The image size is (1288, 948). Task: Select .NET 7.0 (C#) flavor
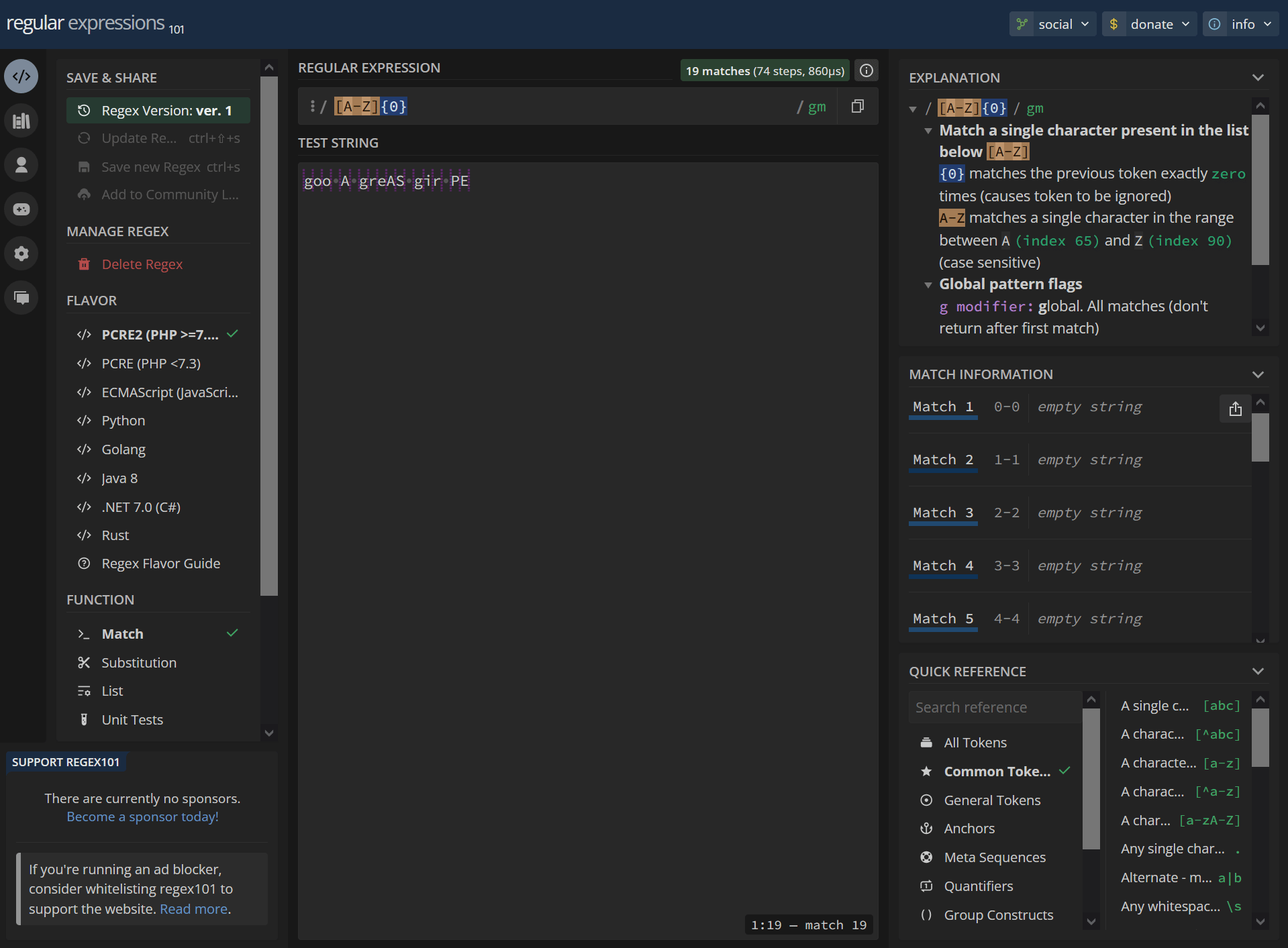158,507
